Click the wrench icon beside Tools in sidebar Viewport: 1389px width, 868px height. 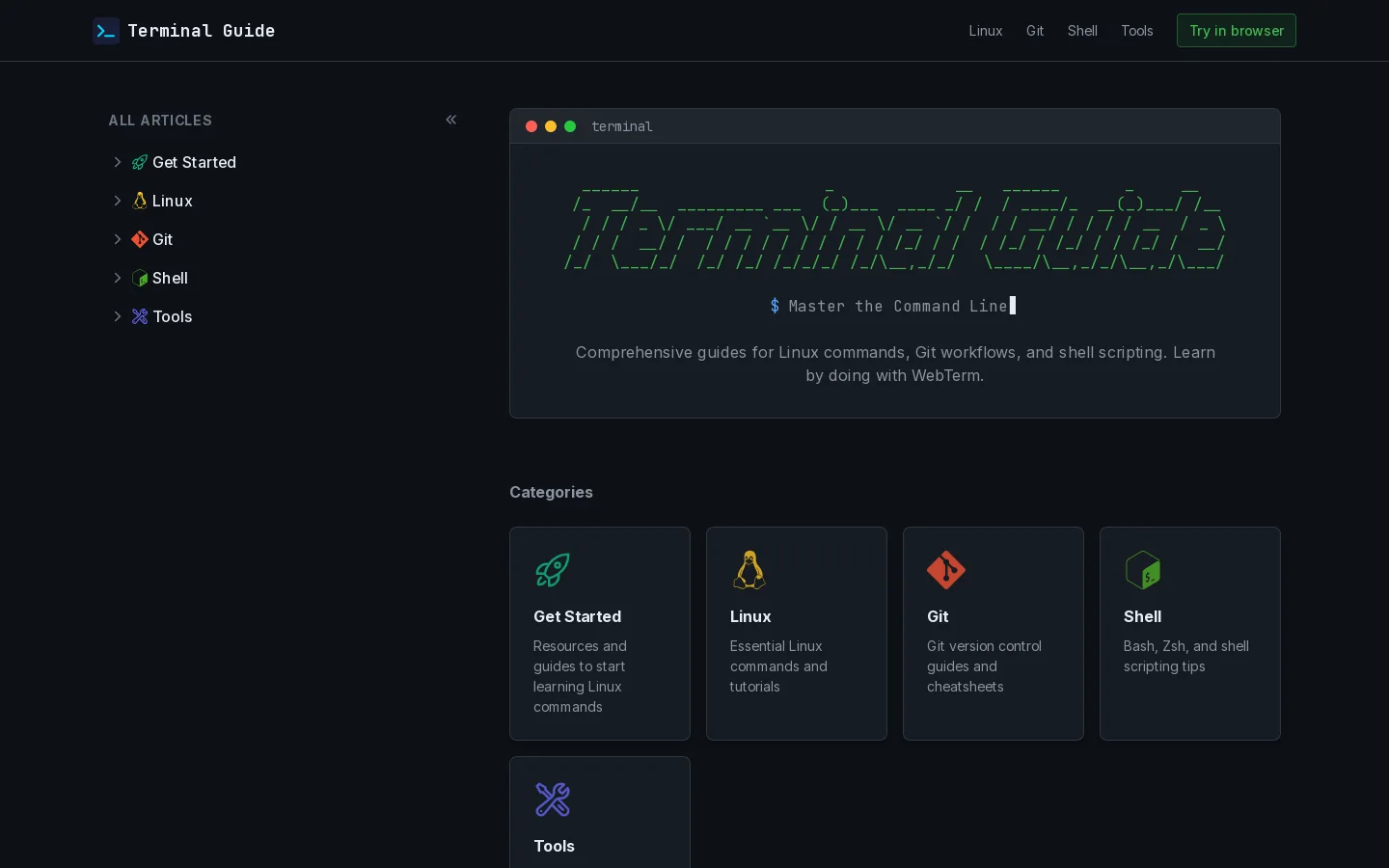click(140, 316)
